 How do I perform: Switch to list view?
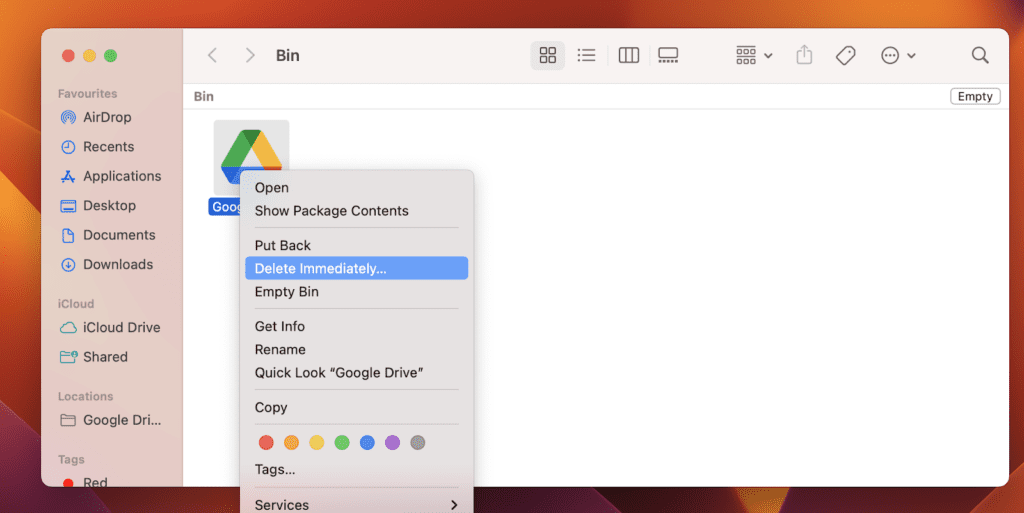tap(587, 56)
